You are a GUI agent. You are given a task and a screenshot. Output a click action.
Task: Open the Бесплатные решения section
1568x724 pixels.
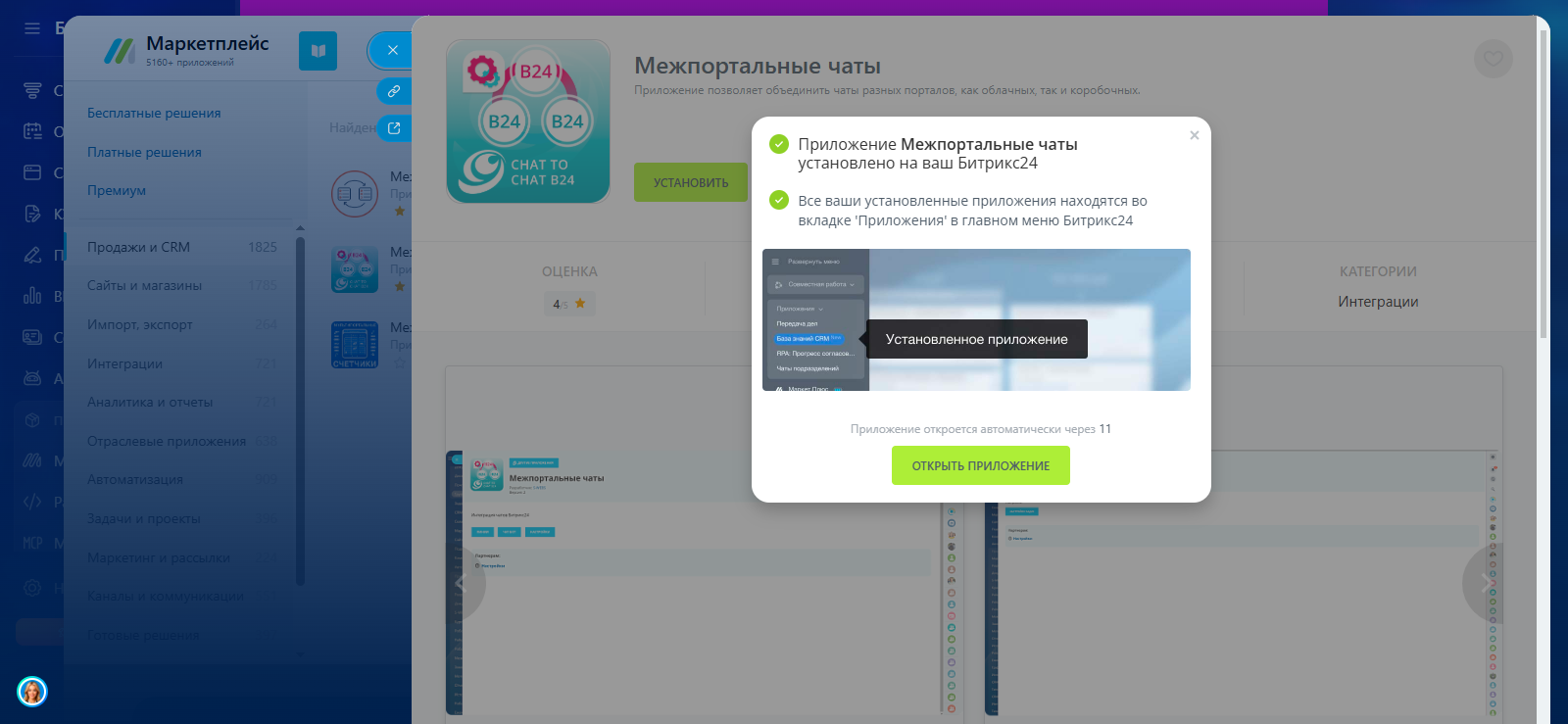[x=154, y=113]
